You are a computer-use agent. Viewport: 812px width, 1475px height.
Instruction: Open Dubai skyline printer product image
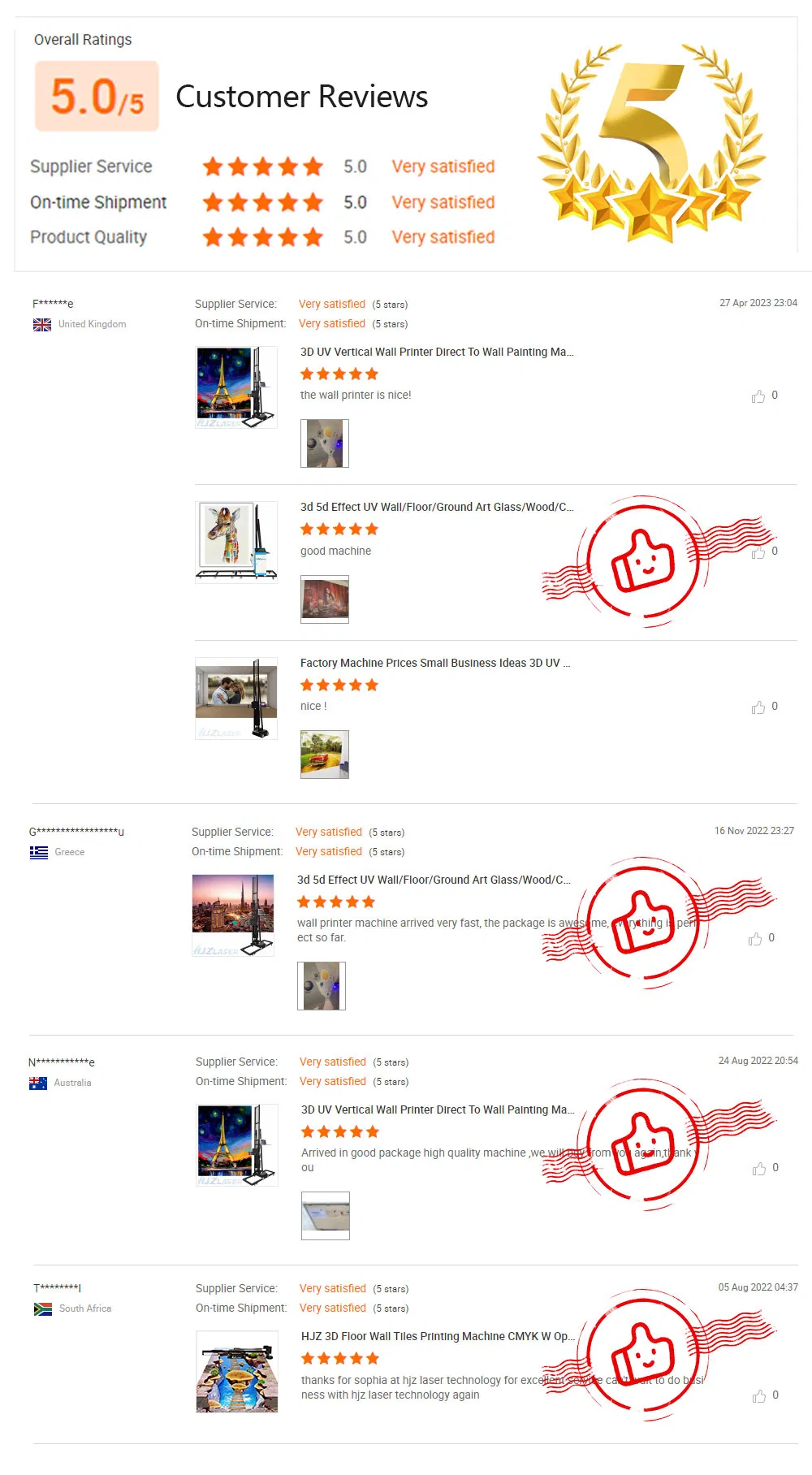[233, 915]
